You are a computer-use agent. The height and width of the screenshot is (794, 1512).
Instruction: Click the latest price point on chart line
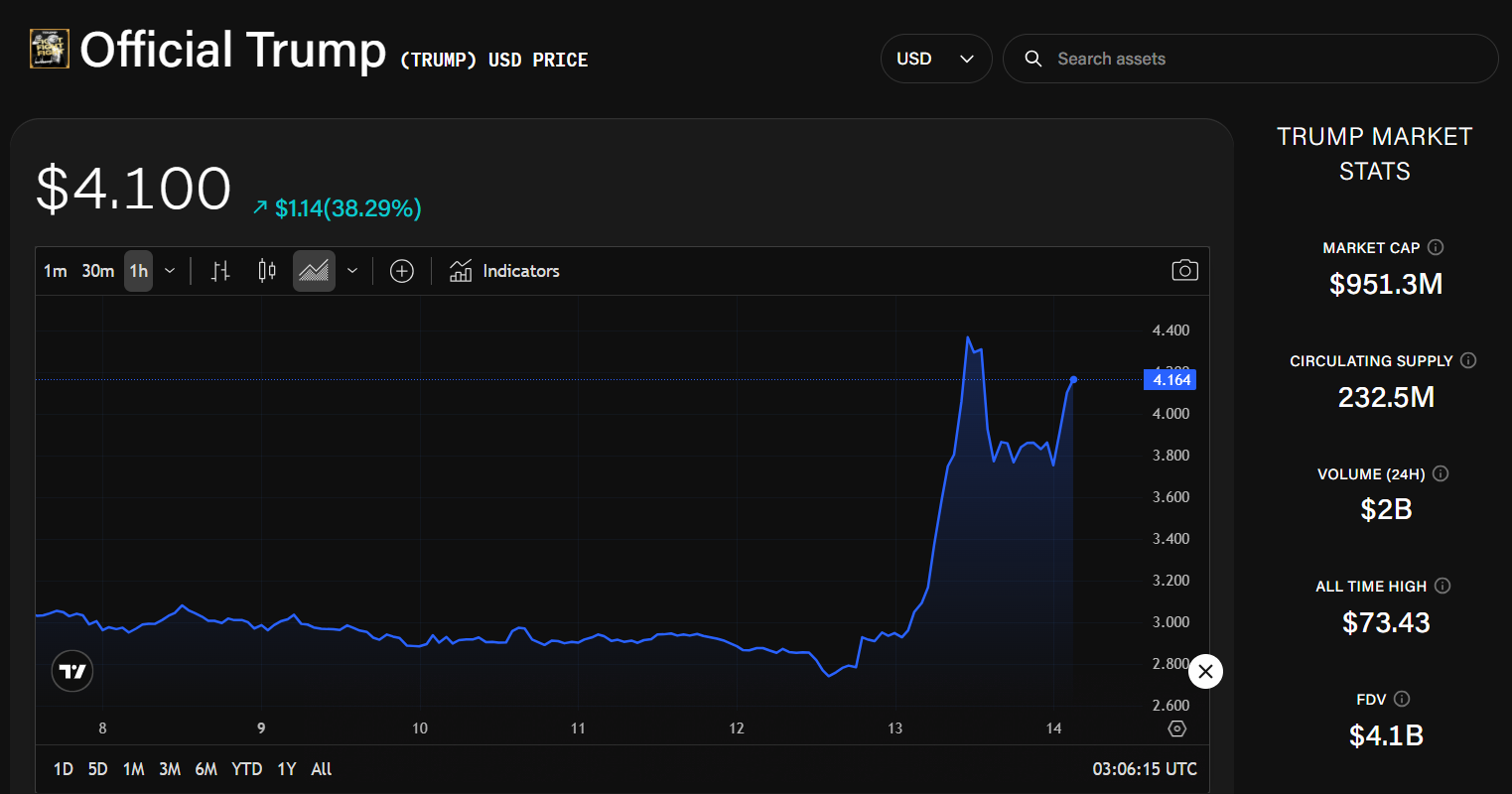coord(1073,380)
